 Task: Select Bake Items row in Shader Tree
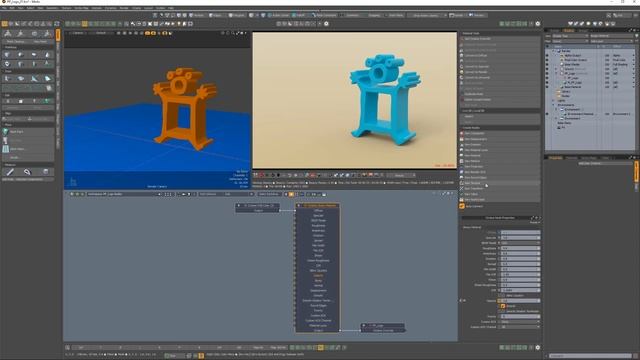tap(564, 123)
